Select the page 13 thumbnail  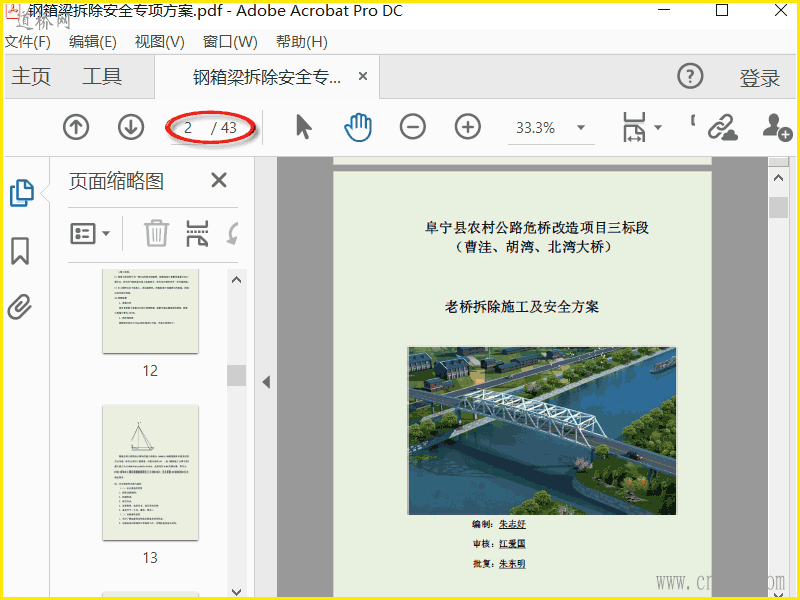tap(150, 472)
